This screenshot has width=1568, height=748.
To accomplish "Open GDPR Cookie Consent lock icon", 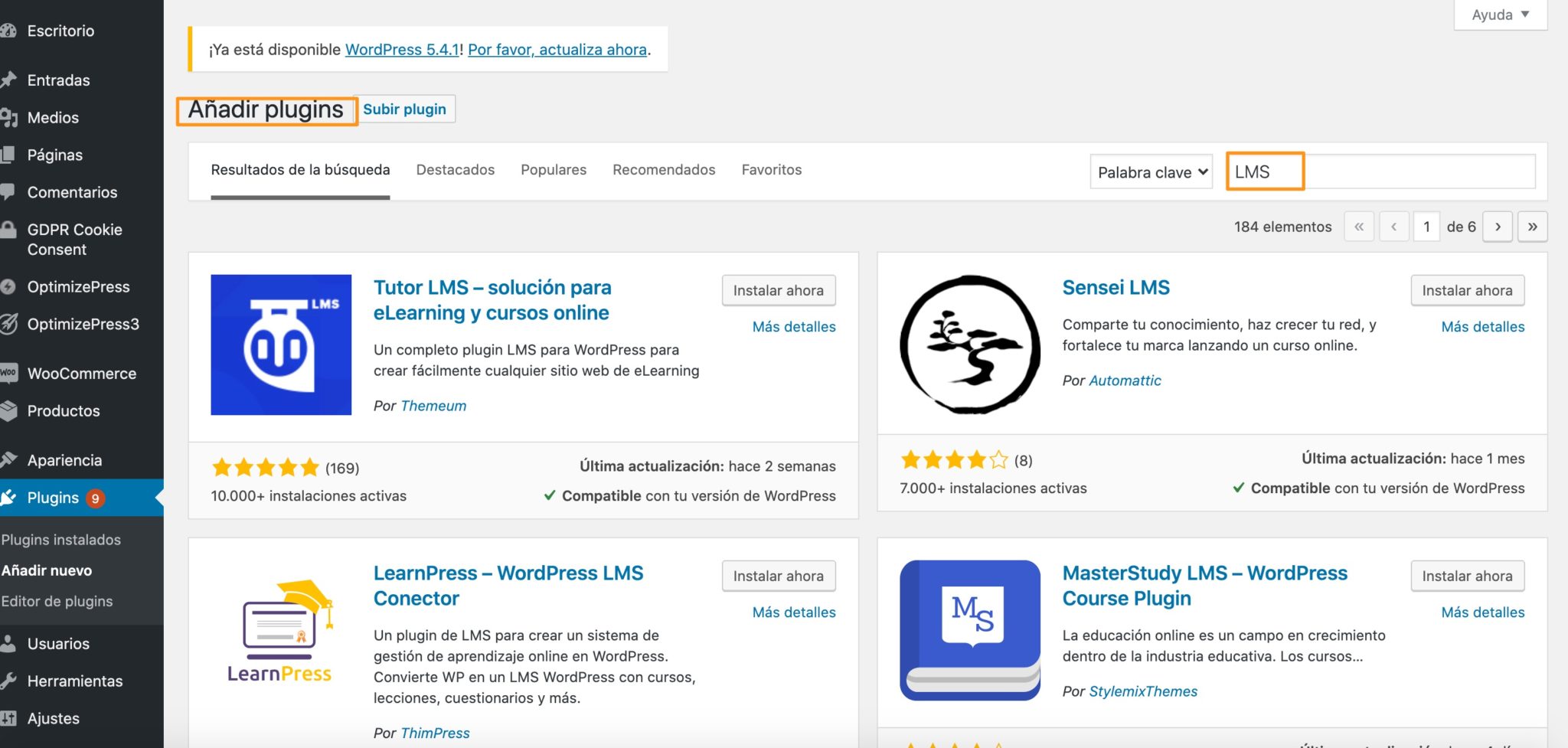I will click(x=10, y=230).
